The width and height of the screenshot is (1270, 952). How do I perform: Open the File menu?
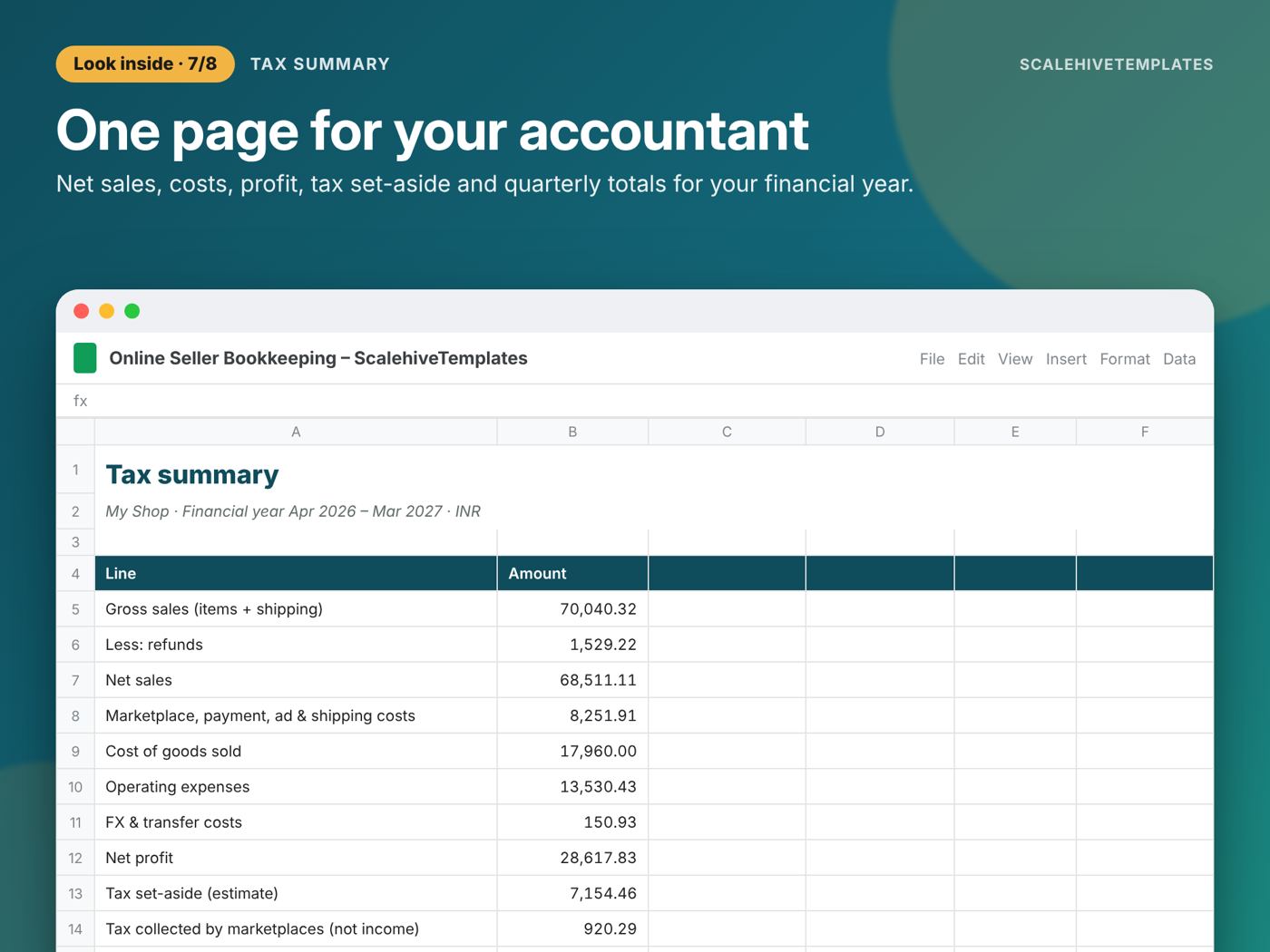point(932,359)
